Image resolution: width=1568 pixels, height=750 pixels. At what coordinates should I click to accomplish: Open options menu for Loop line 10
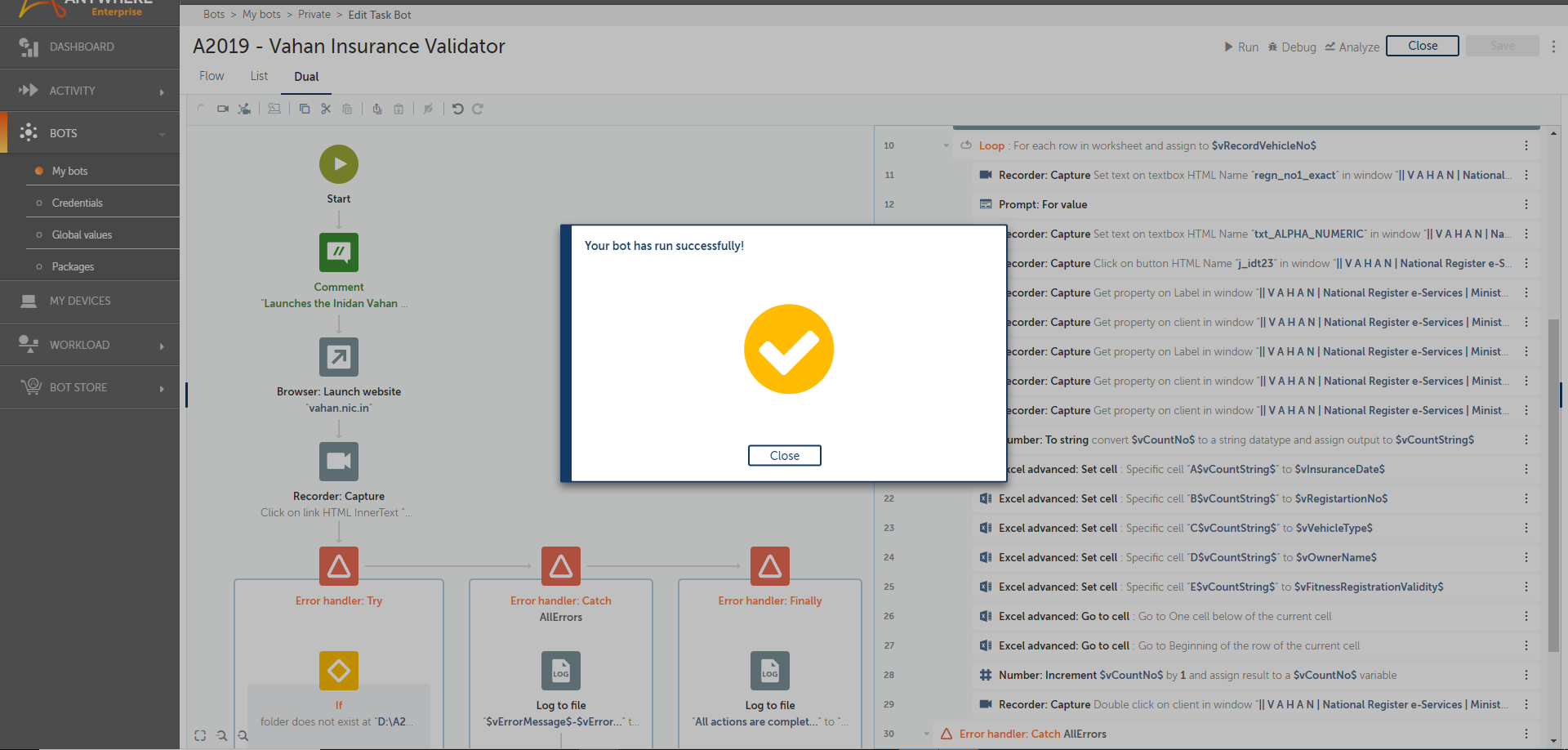(x=1526, y=145)
